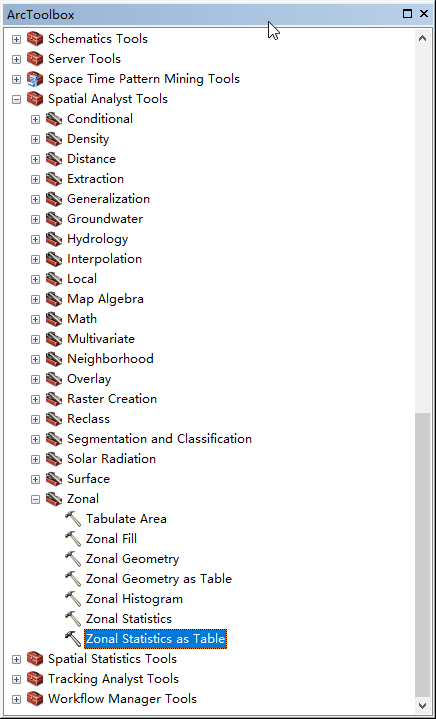Click the scrollbar up arrow
Image resolution: width=436 pixels, height=719 pixels.
tap(423, 38)
